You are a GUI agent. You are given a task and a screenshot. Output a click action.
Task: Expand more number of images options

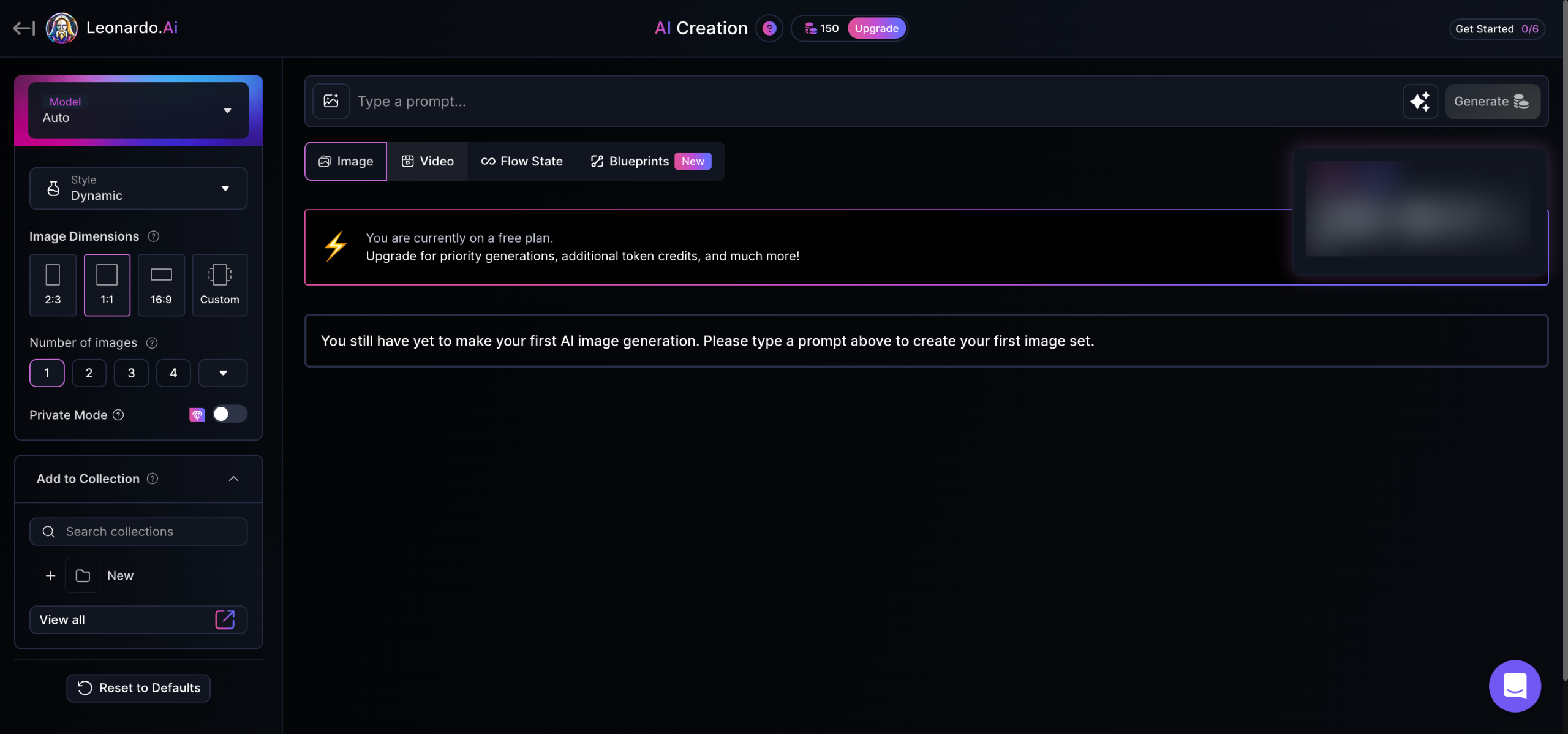(223, 373)
